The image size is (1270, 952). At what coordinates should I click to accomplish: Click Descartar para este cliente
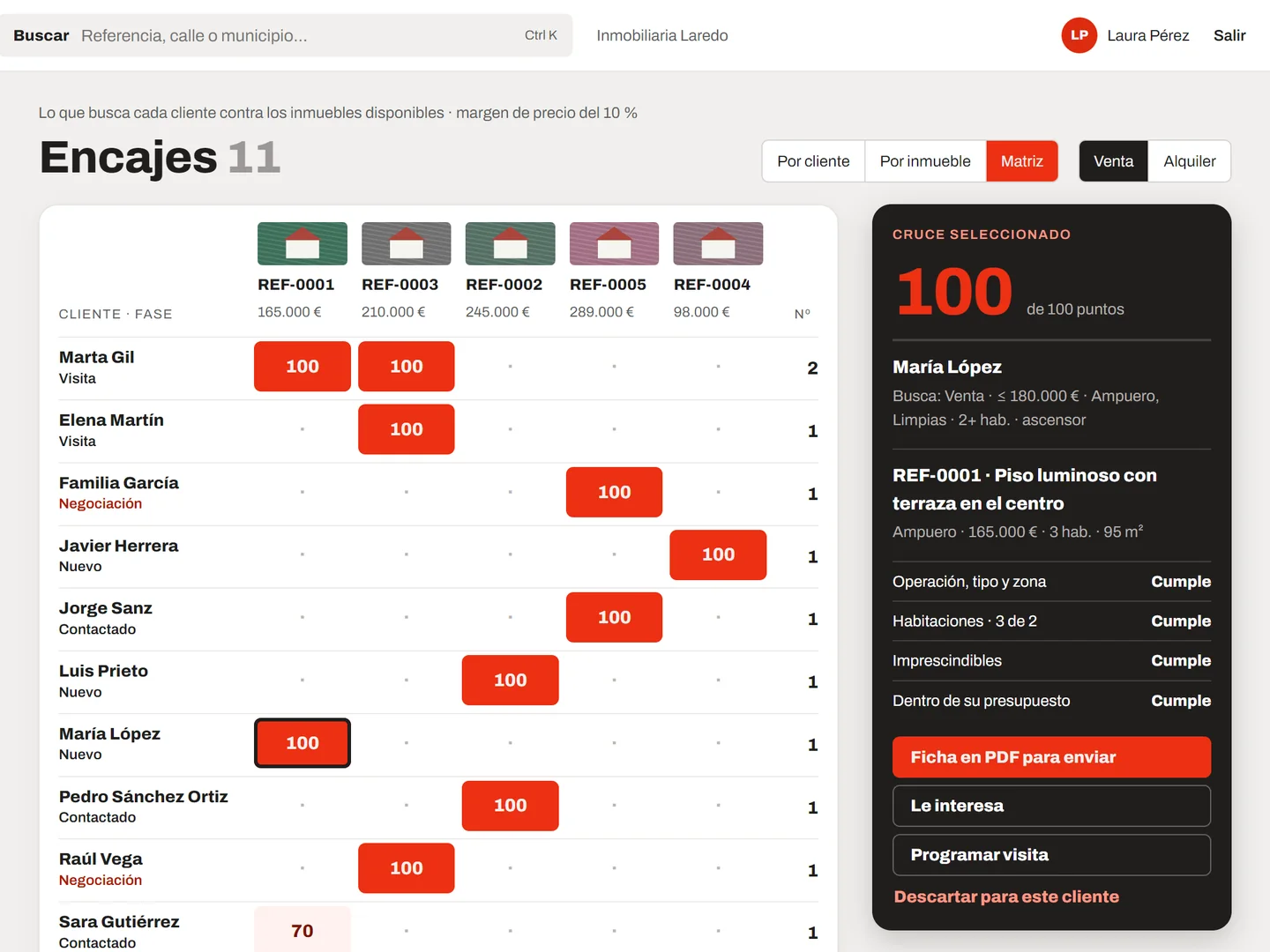point(1006,896)
